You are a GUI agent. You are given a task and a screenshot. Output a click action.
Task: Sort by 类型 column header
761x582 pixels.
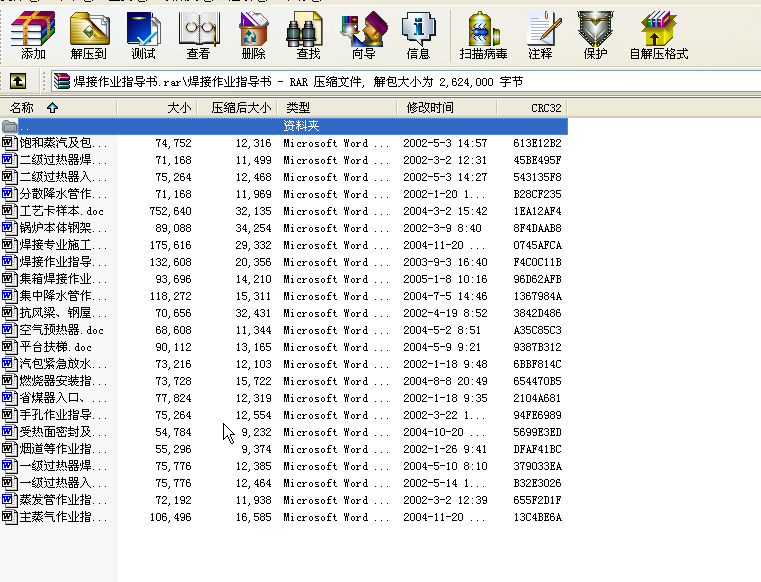337,108
